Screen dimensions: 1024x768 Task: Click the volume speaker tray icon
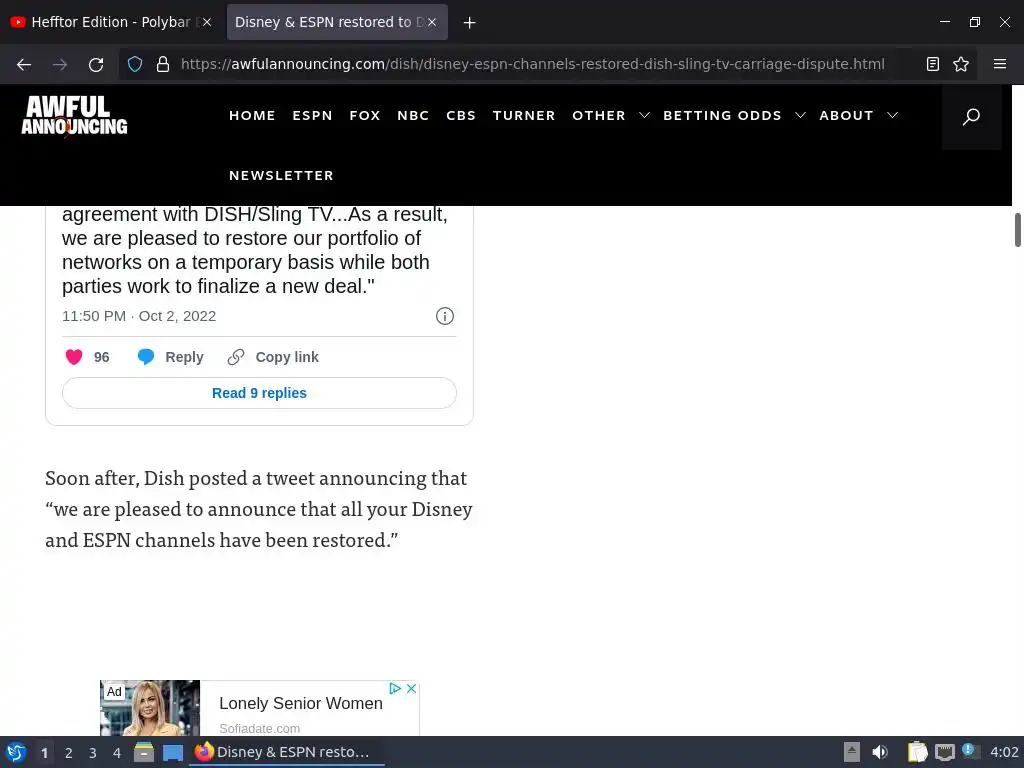tap(880, 752)
